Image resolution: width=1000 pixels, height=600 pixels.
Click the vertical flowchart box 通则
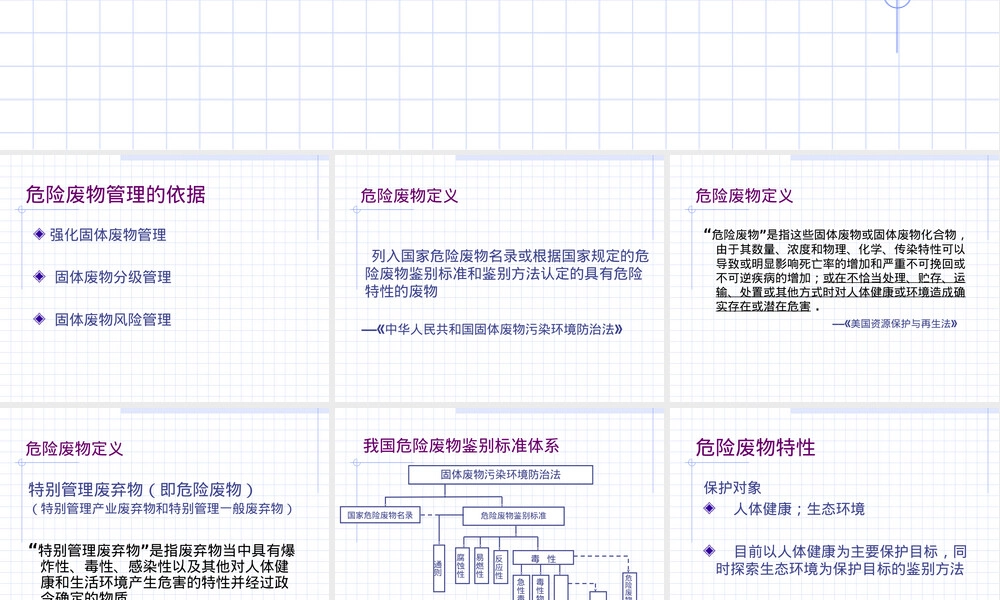(439, 568)
